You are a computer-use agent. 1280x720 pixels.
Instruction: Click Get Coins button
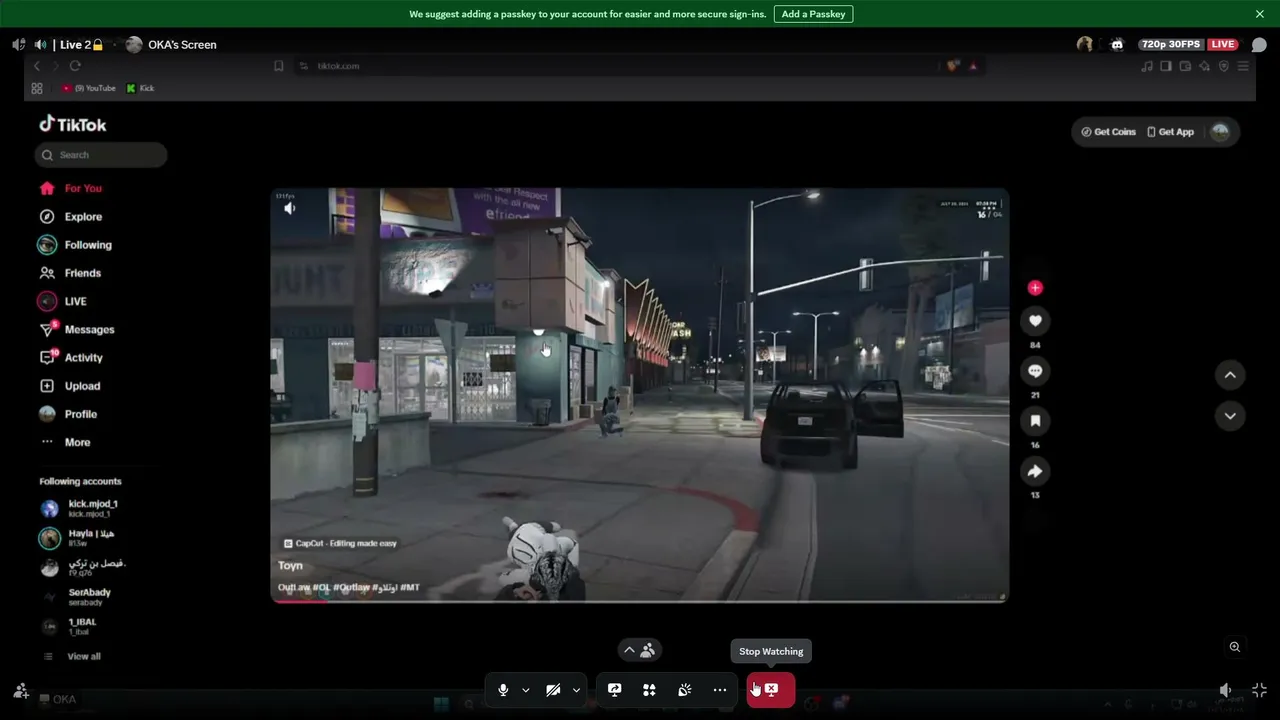click(1109, 132)
